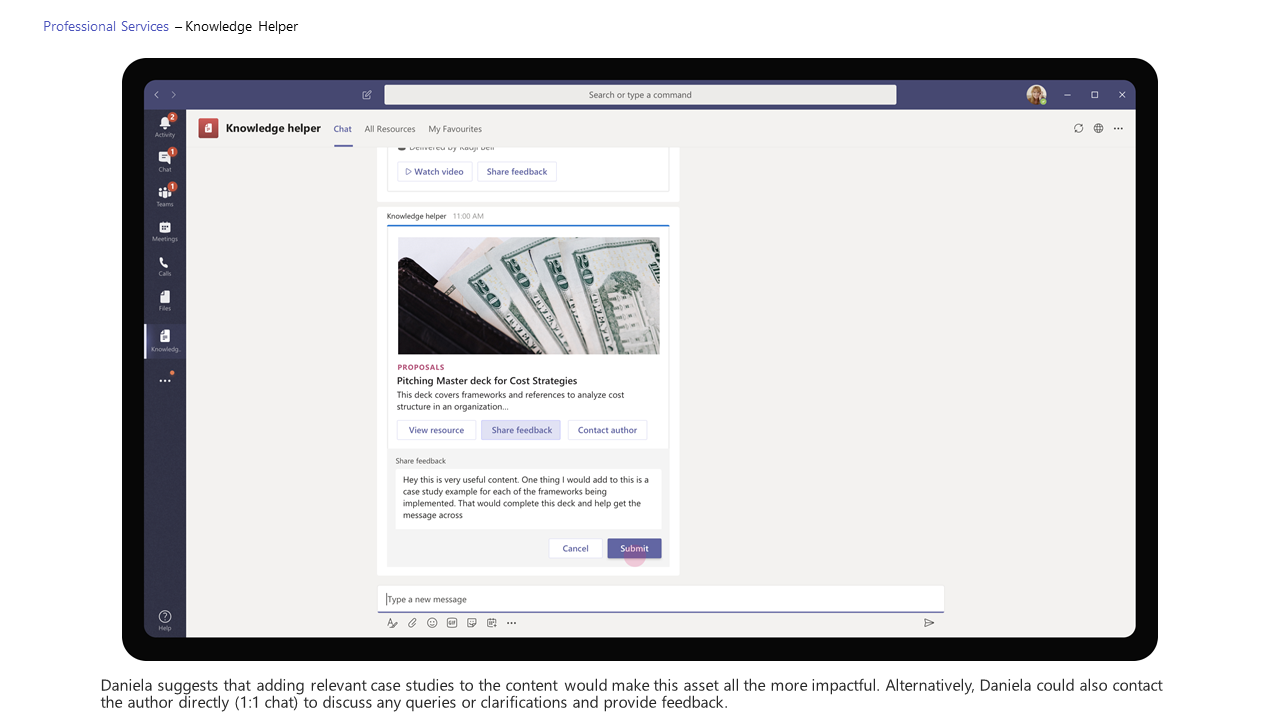This screenshot has height=720, width=1280.
Task: Click the globe icon in tab header
Action: (x=1098, y=128)
